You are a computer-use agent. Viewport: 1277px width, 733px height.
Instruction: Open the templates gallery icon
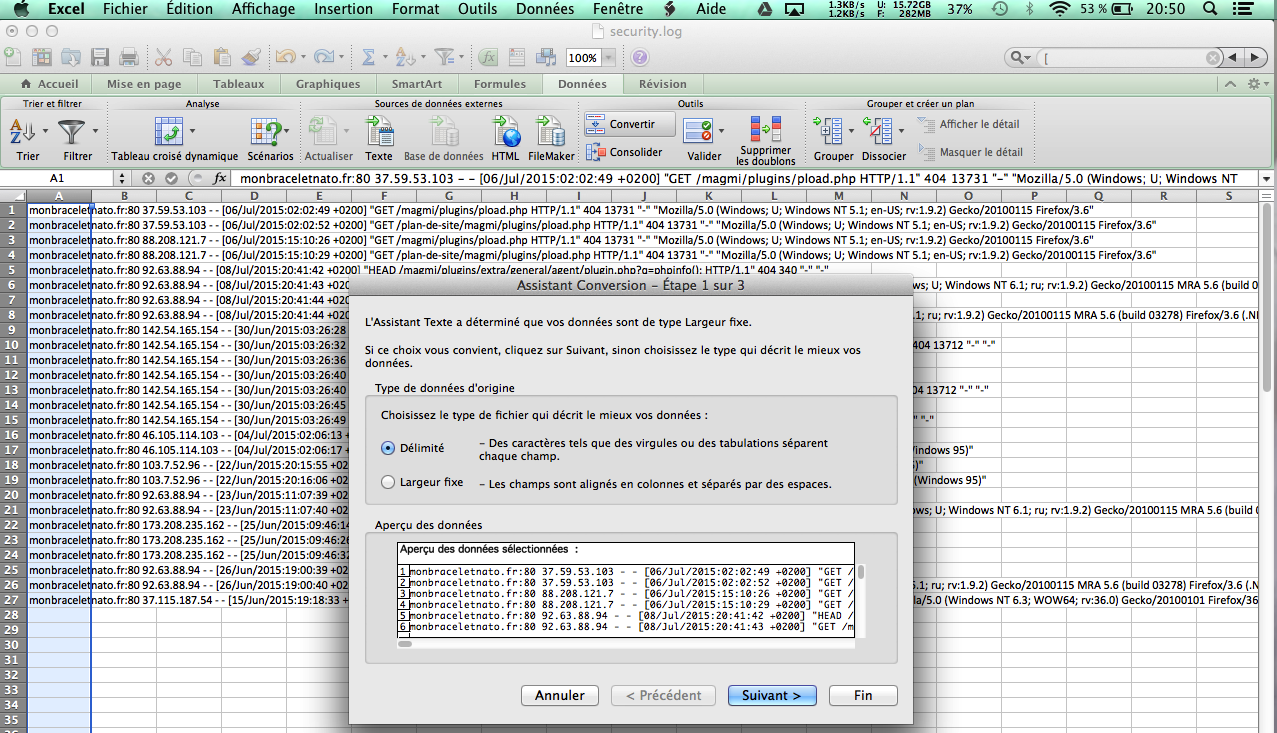click(43, 57)
